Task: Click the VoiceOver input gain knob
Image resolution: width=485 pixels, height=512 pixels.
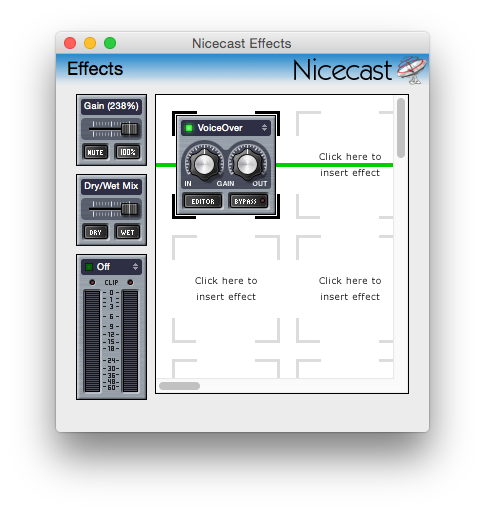Action: point(204,164)
